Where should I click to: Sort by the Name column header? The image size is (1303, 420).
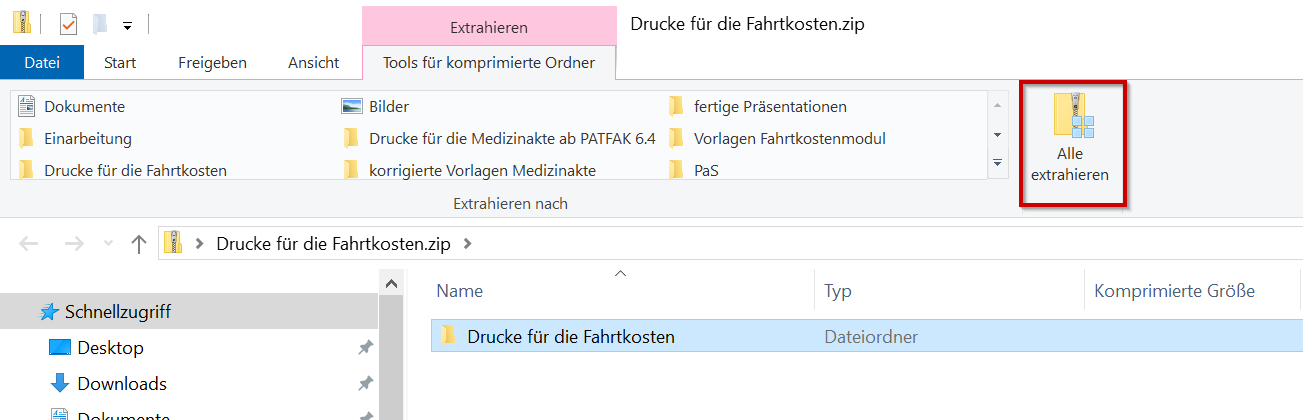(x=460, y=291)
